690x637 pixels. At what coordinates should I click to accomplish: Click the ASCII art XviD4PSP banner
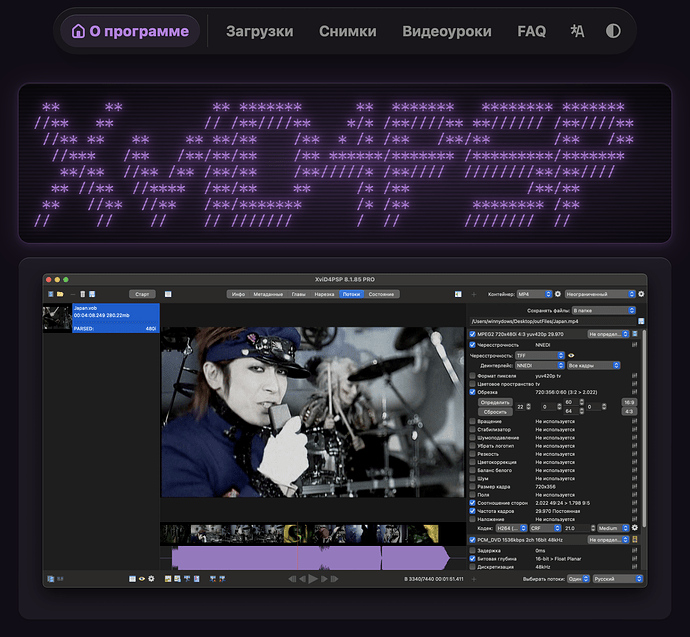point(345,163)
